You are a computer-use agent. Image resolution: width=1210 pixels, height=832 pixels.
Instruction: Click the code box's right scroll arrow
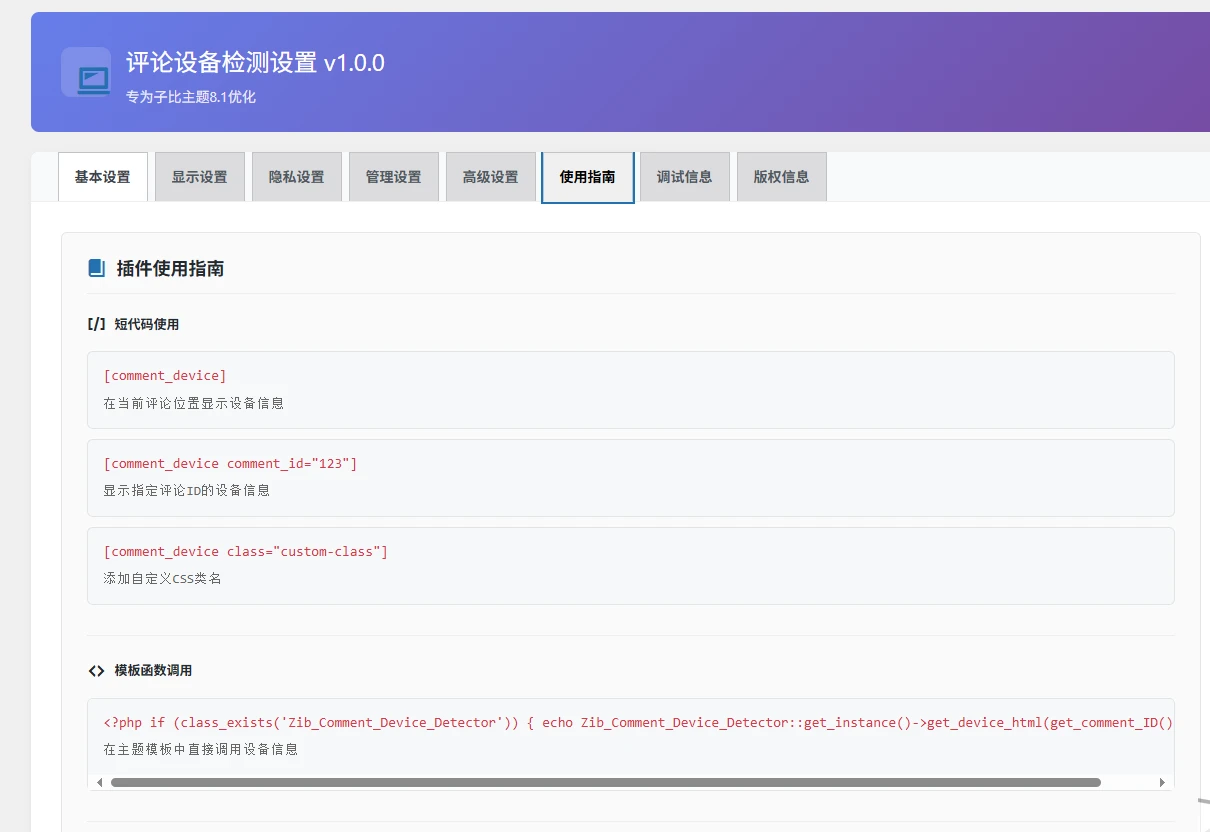coord(1161,782)
